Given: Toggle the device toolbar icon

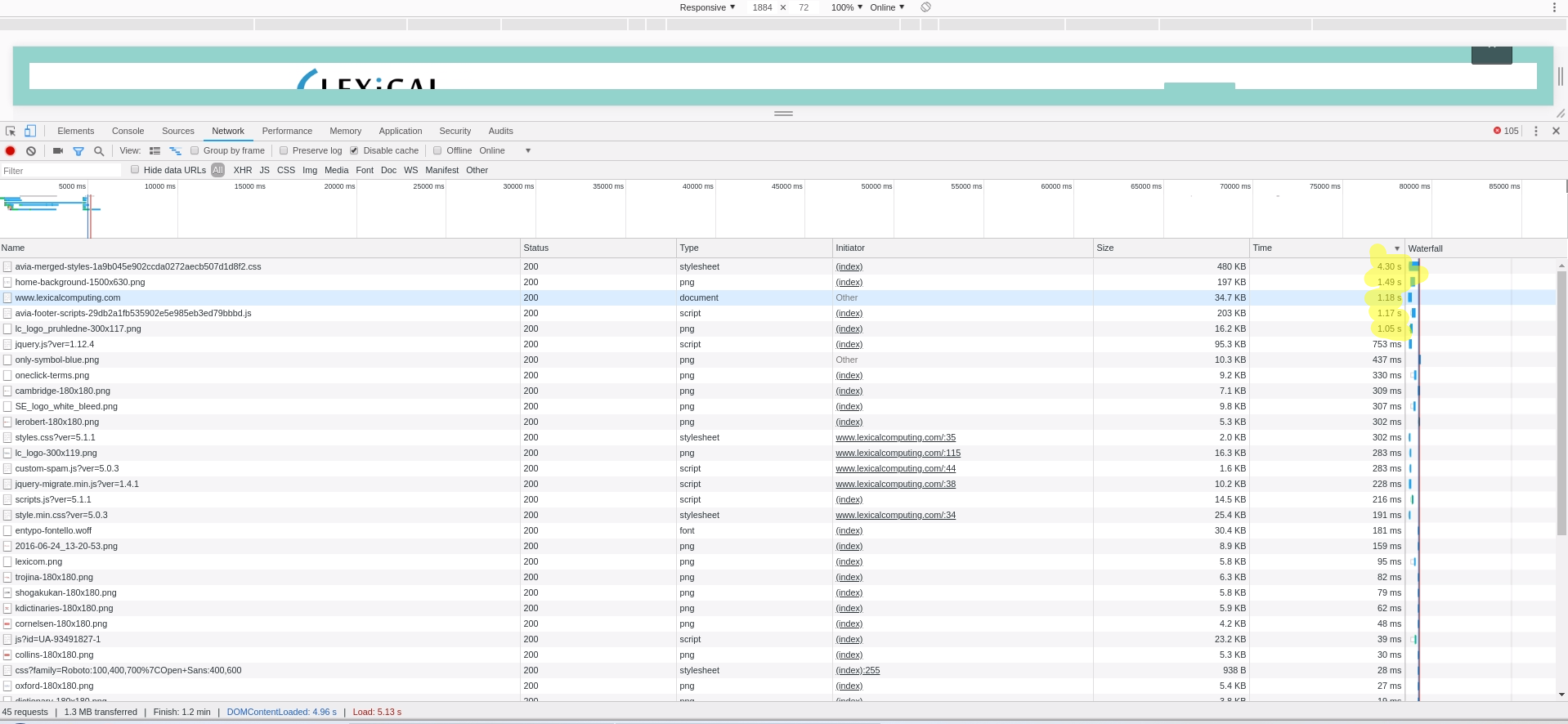Looking at the screenshot, I should click(30, 131).
